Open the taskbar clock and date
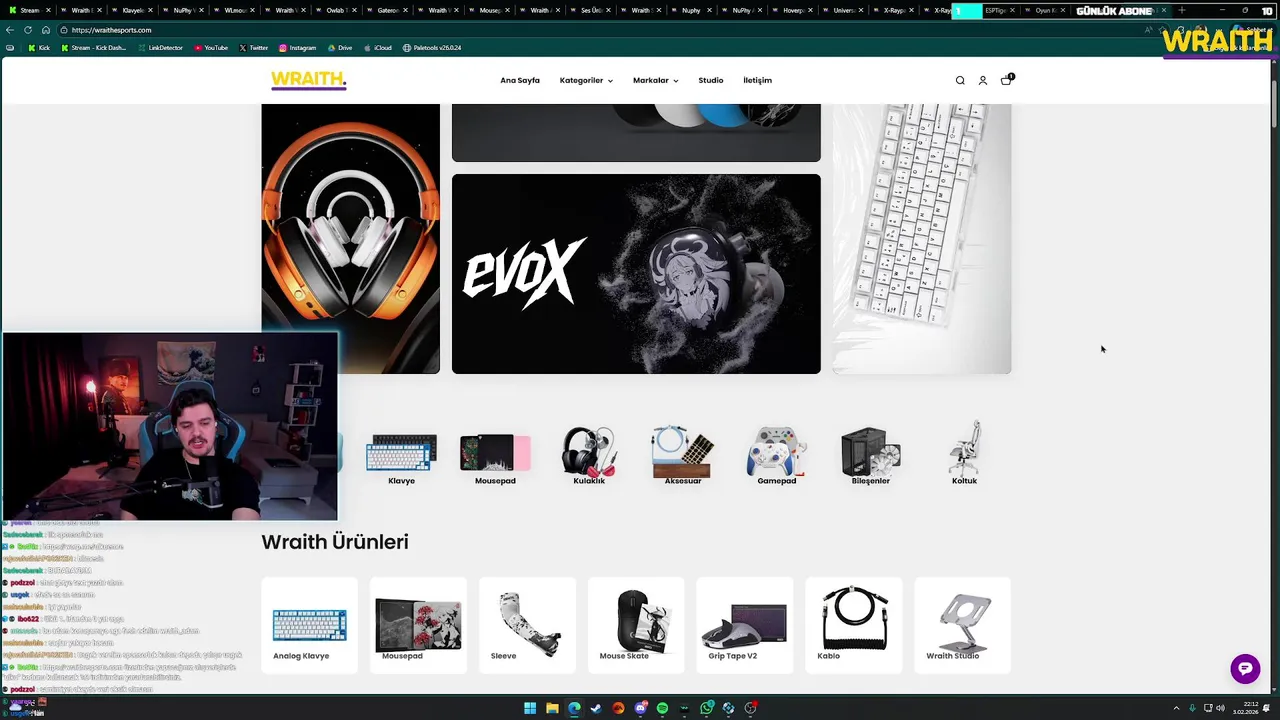This screenshot has height=720, width=1280. point(1245,708)
